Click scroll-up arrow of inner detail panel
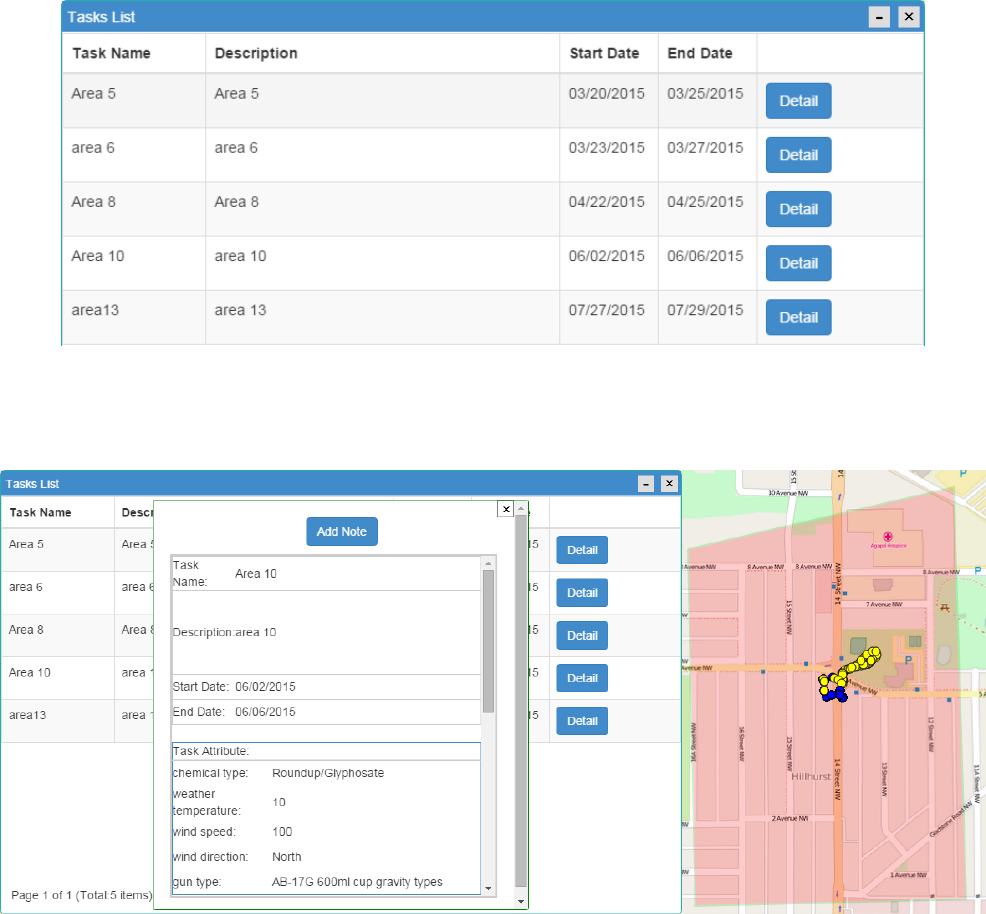 point(489,564)
